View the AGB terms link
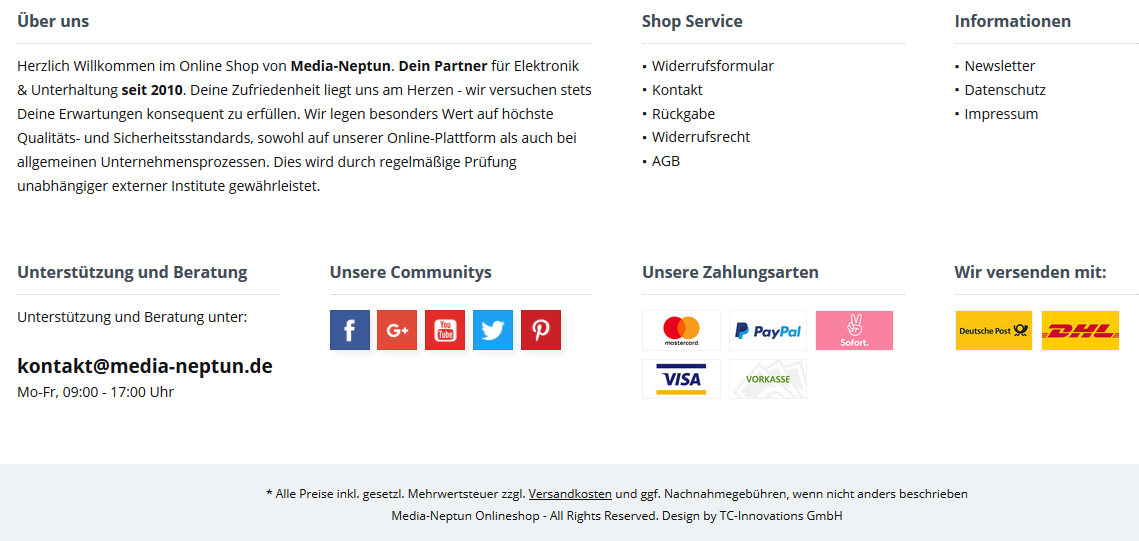Screen dimensions: 1139x541 (666, 161)
